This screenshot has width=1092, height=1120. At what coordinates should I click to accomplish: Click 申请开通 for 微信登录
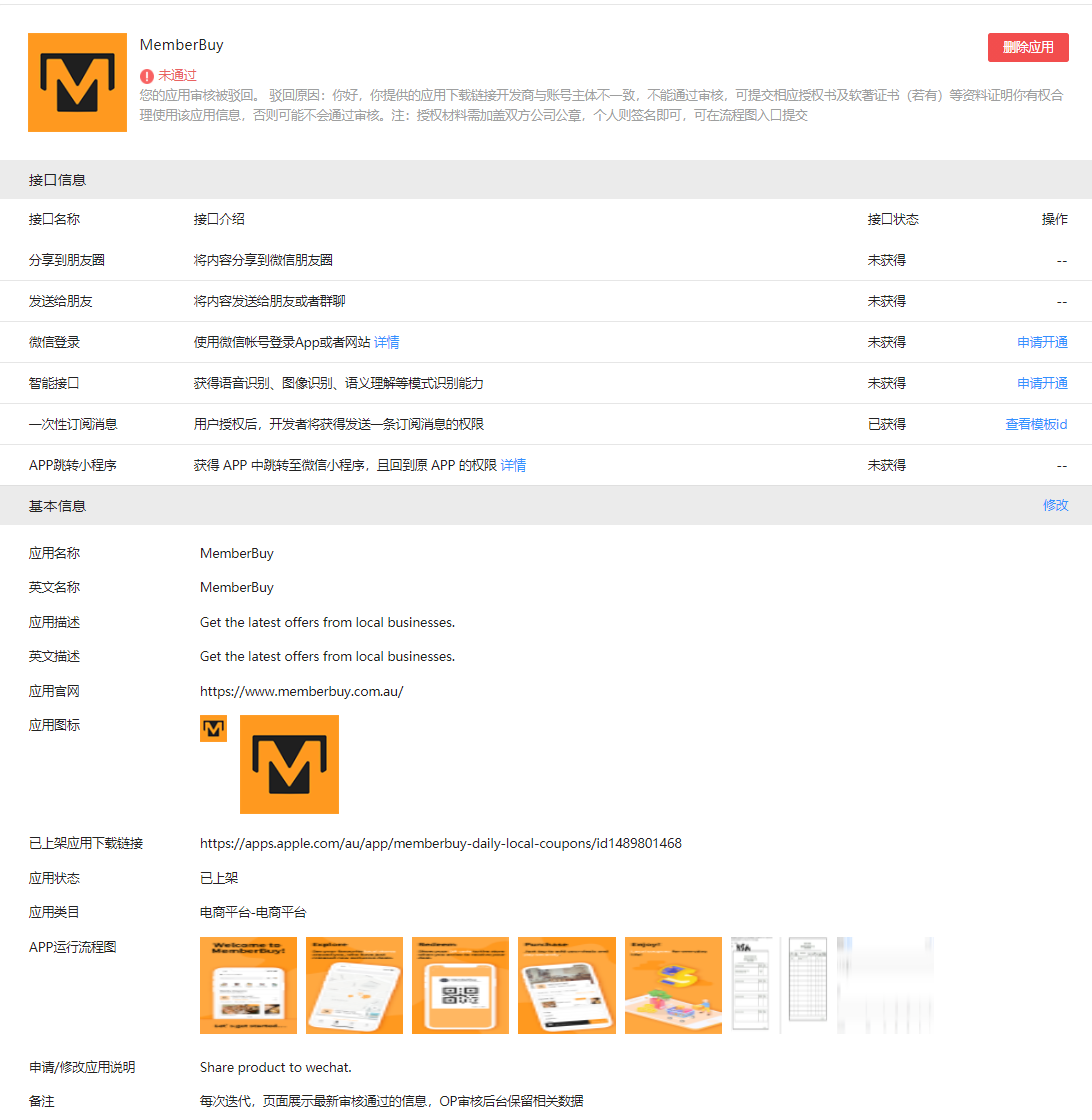(1042, 342)
